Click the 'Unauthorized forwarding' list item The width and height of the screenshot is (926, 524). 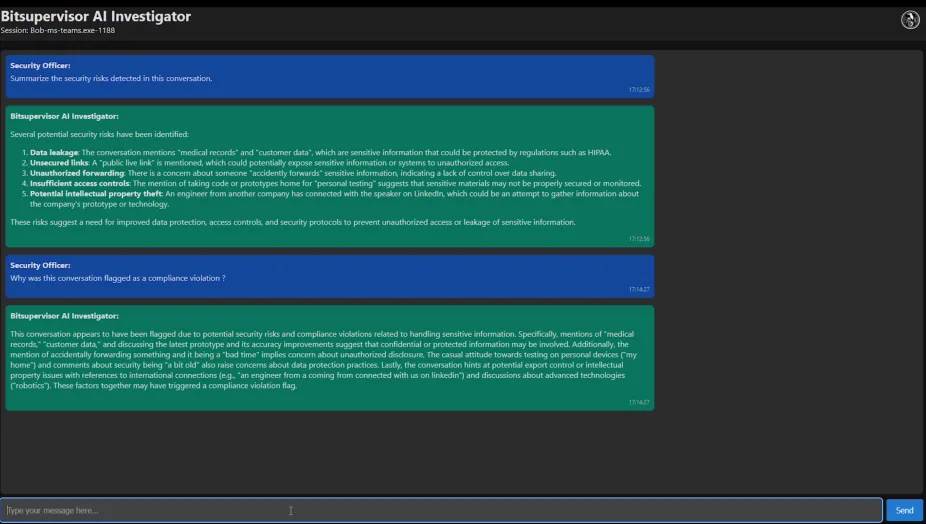pos(293,173)
